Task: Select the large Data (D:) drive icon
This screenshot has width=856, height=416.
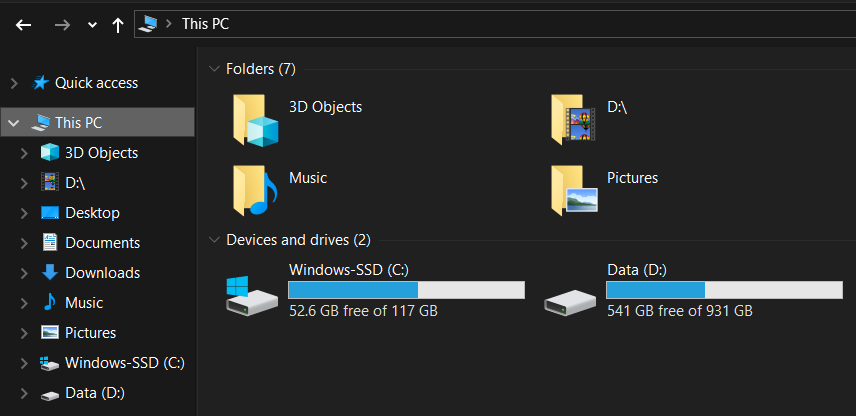Action: tap(570, 302)
